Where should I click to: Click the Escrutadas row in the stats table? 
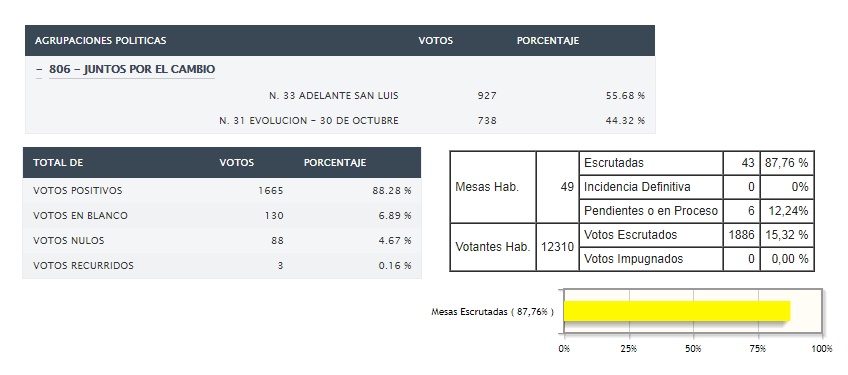pos(697,163)
